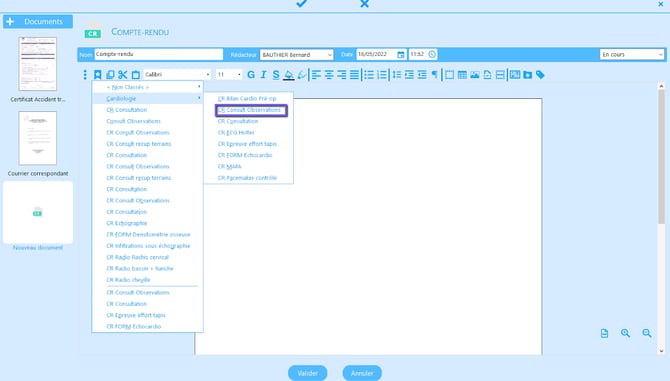Justify the text
Viewport: 670px width, 381px height.
354,75
